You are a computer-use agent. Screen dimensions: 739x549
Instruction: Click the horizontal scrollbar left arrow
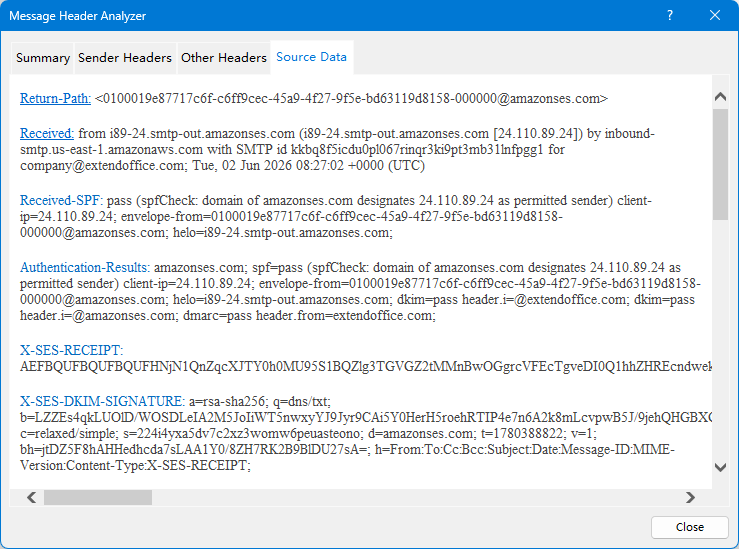tap(32, 498)
